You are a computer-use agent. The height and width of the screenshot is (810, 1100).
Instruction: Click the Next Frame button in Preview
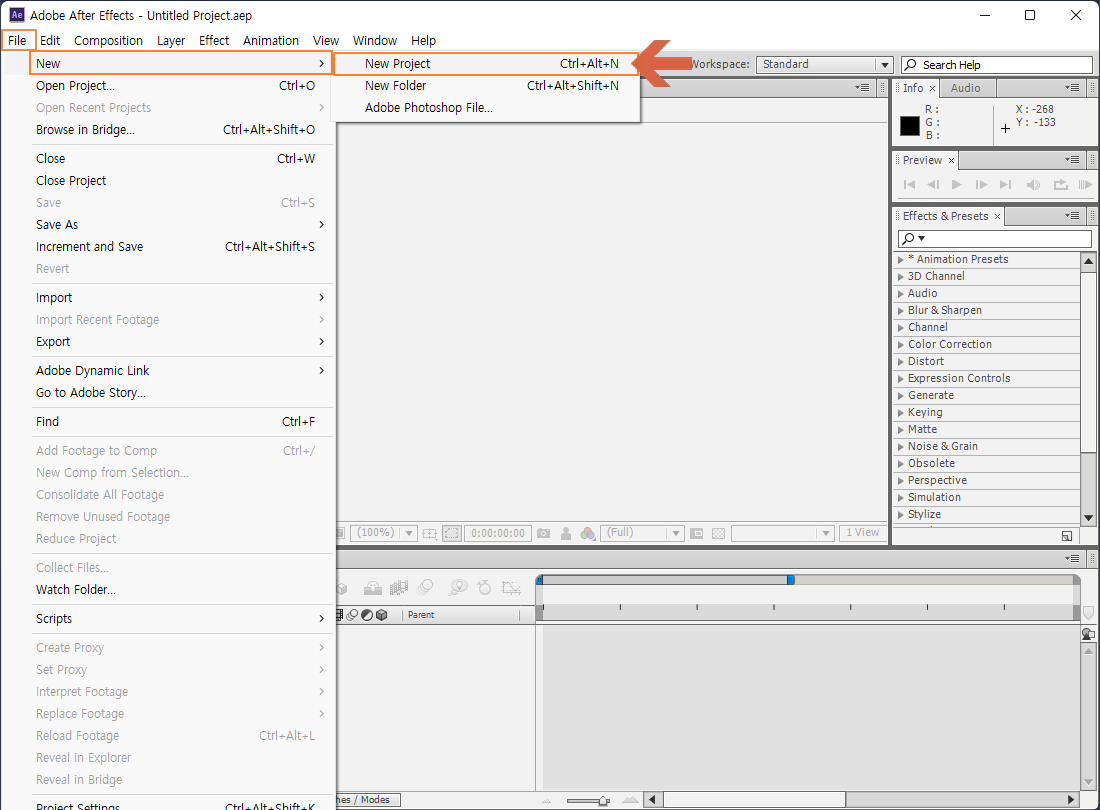(x=981, y=184)
